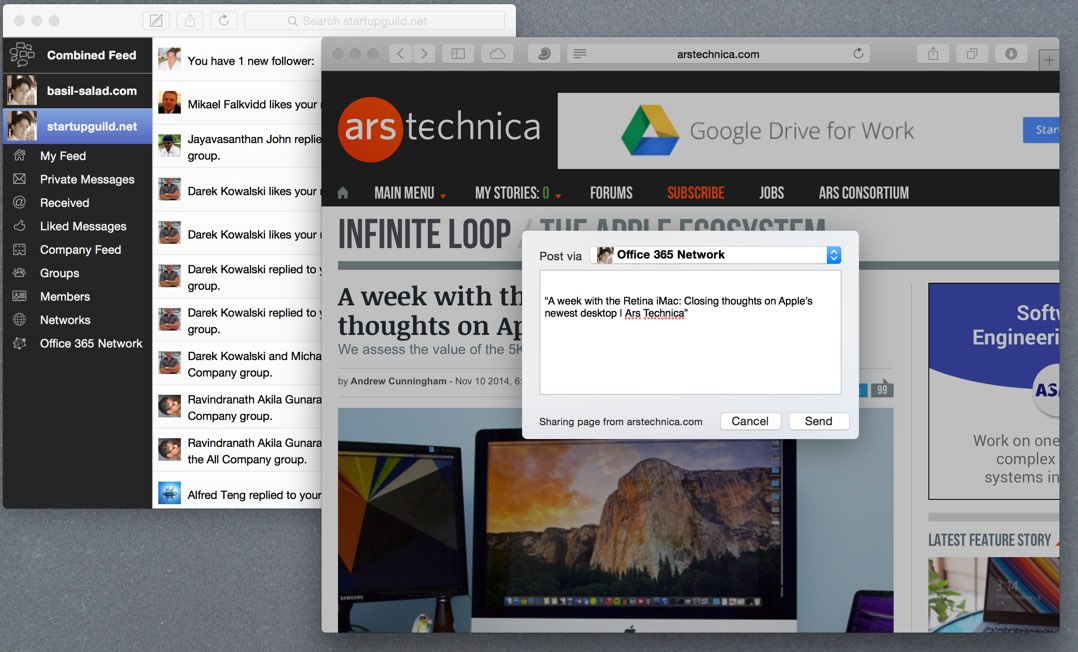Toggle the Safari sidebar
The height and width of the screenshot is (652, 1078).
click(x=458, y=54)
